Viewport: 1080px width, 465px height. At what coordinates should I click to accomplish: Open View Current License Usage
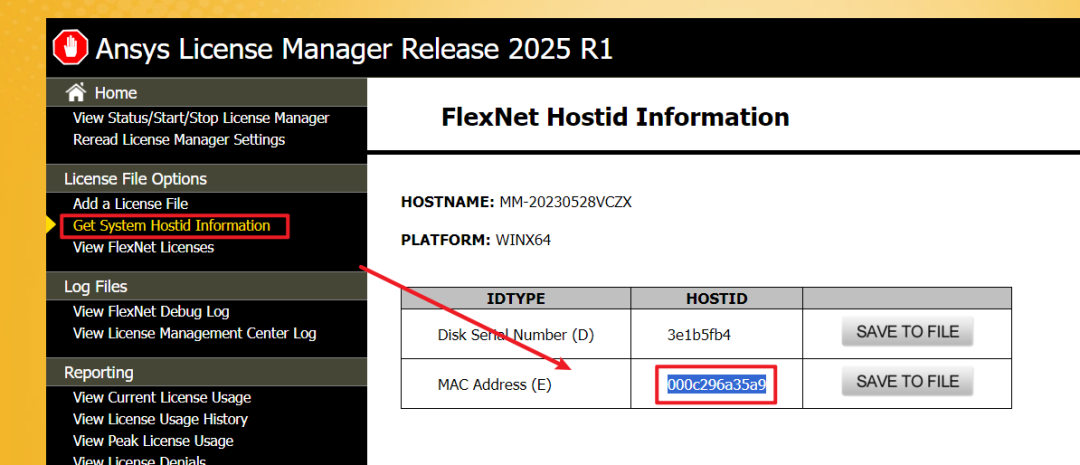[162, 397]
